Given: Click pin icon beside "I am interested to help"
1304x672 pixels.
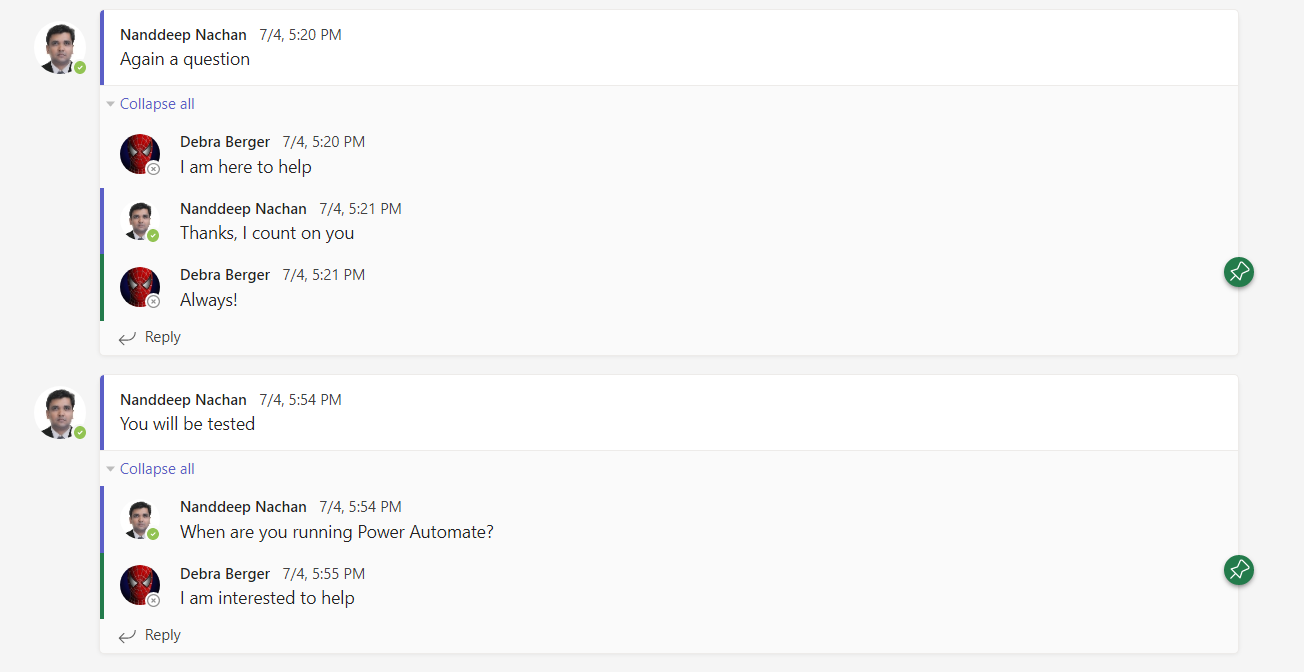Looking at the screenshot, I should point(1238,570).
